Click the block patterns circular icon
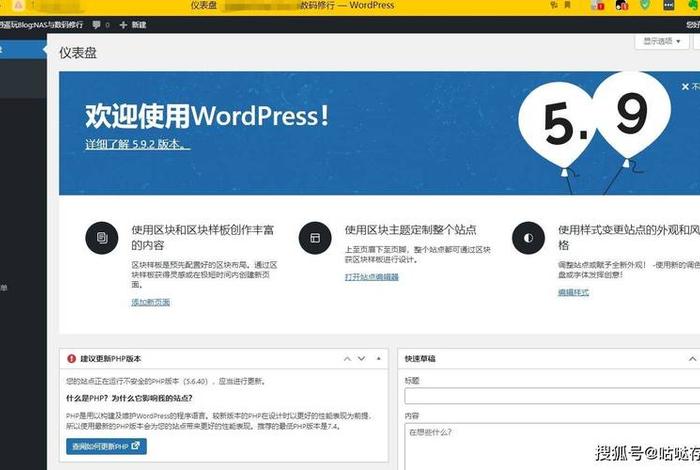 pos(102,238)
